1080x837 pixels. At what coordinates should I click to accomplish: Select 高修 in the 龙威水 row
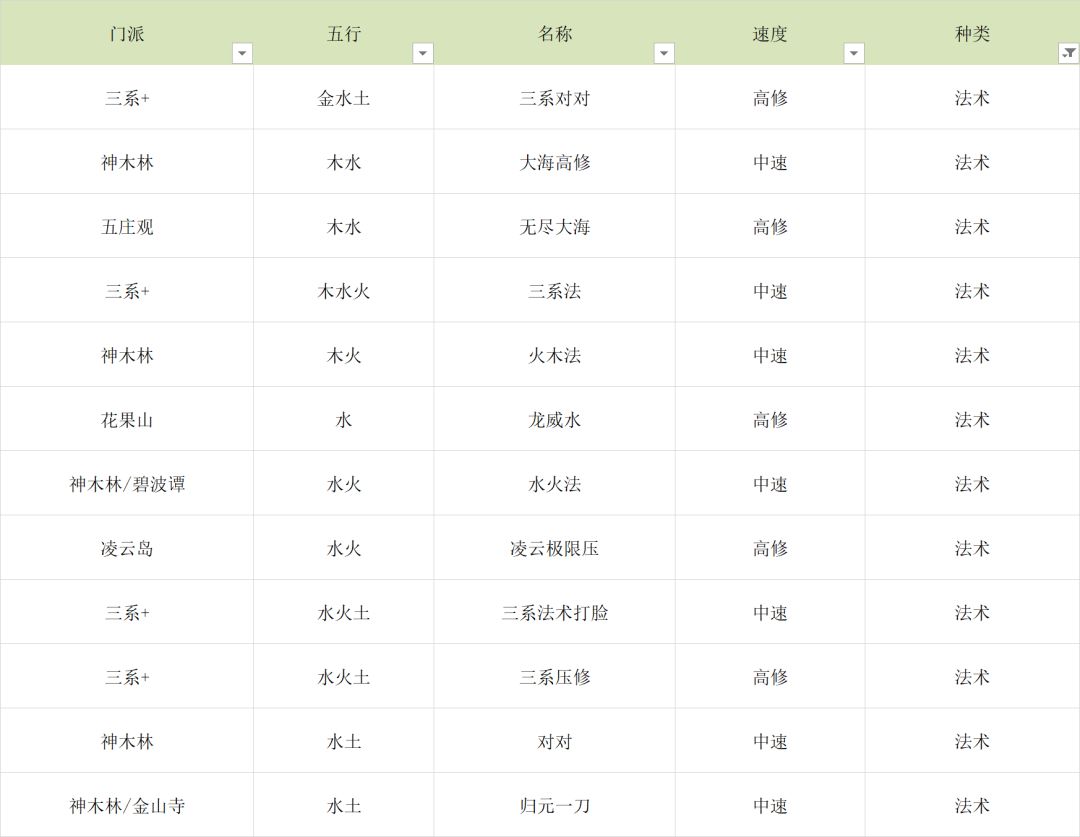(770, 420)
